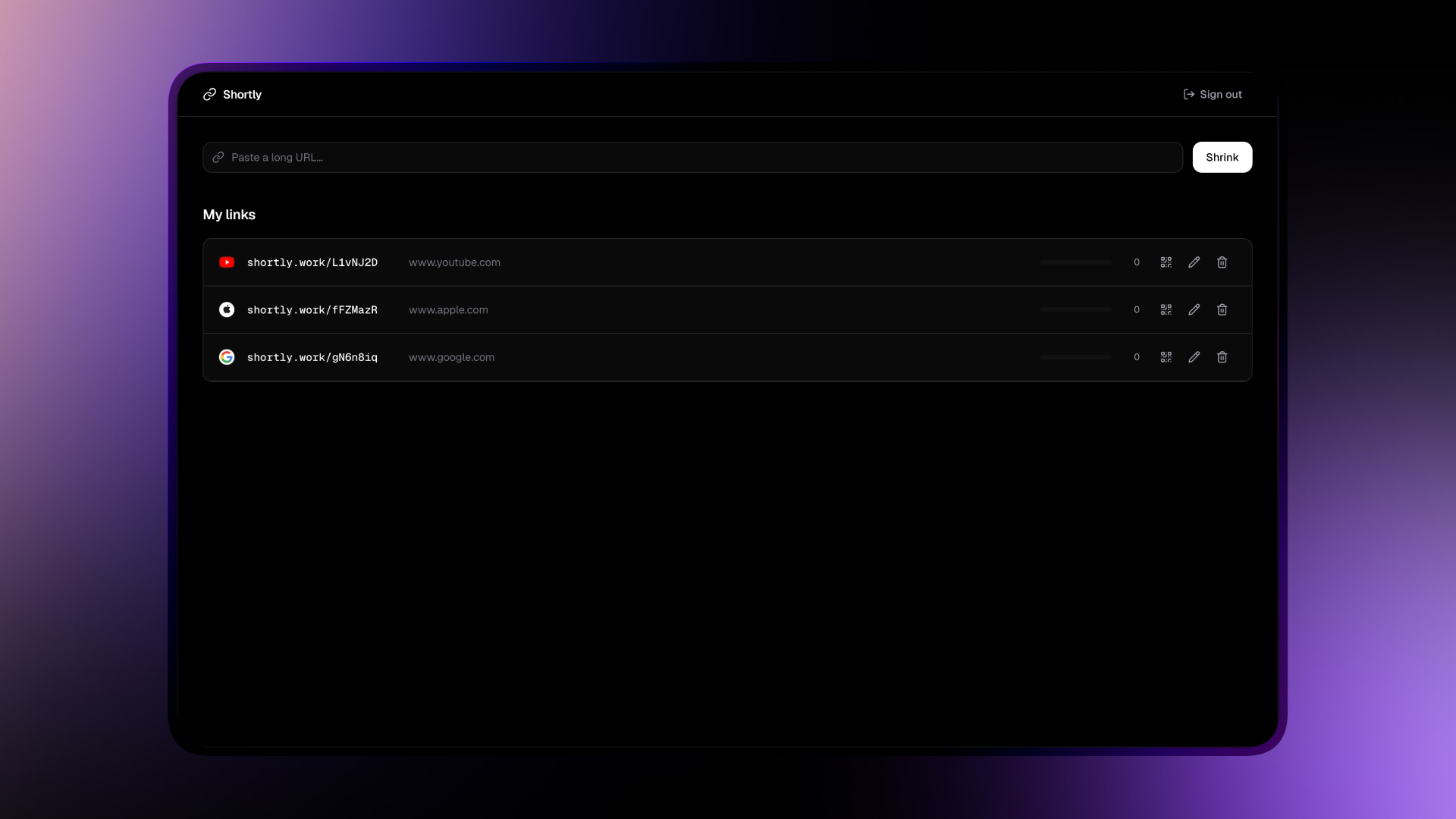The height and width of the screenshot is (819, 1456).
Task: Click the www.apple.com destination text
Action: 448,309
